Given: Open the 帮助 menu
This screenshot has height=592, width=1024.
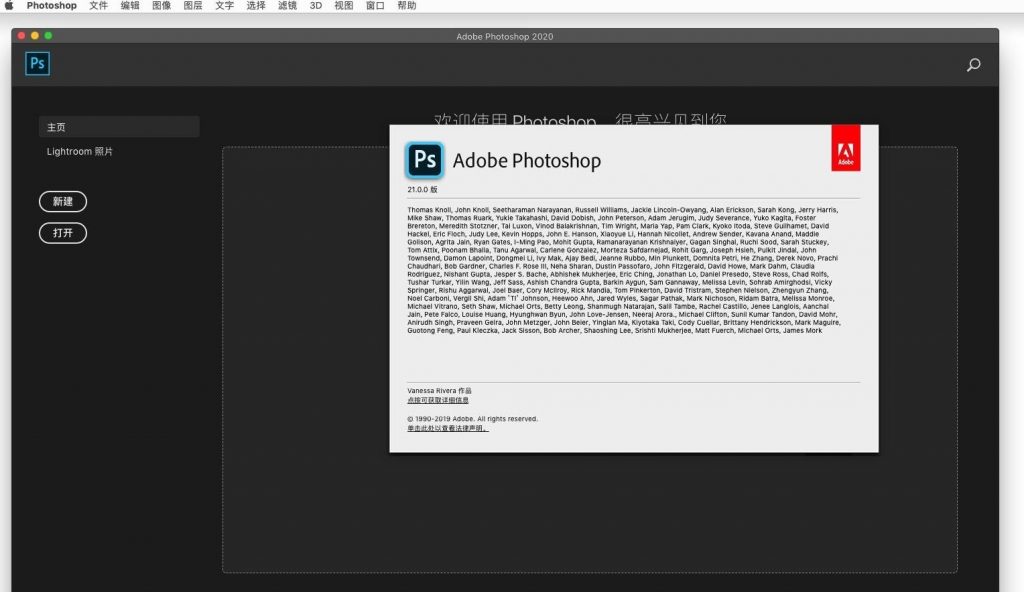Looking at the screenshot, I should pos(407,5).
